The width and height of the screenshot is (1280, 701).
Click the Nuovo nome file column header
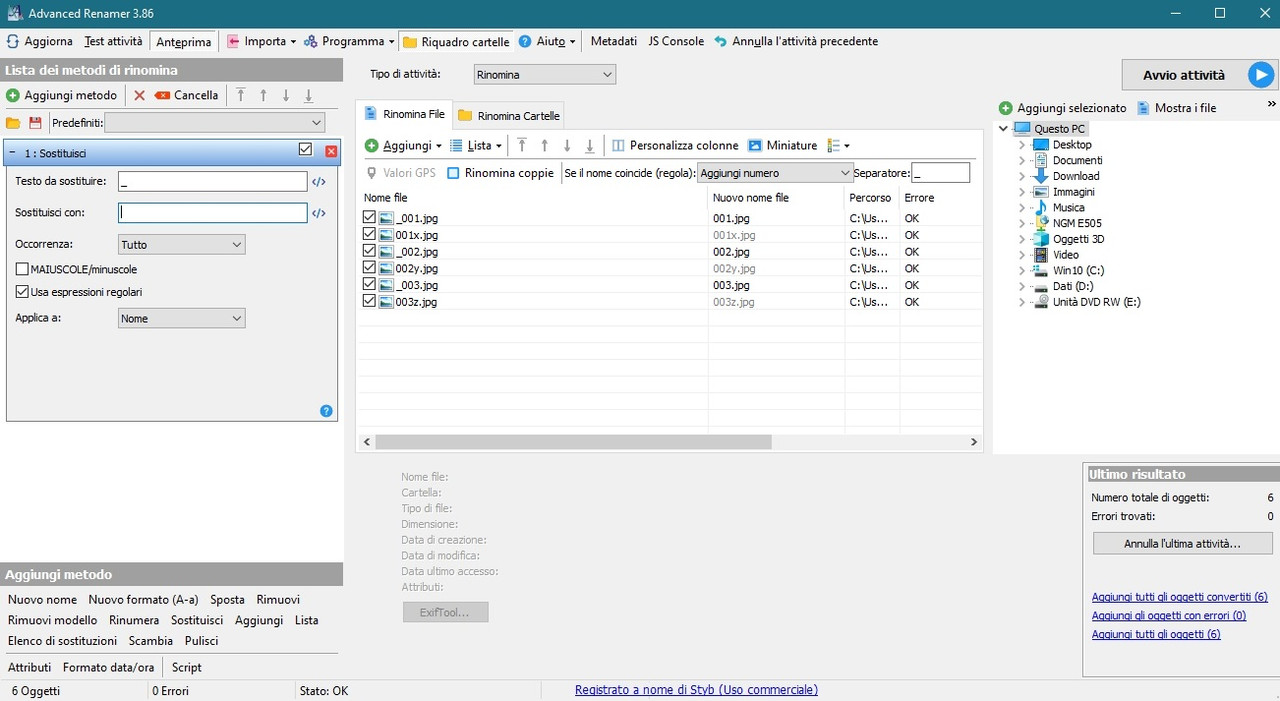pyautogui.click(x=776, y=198)
